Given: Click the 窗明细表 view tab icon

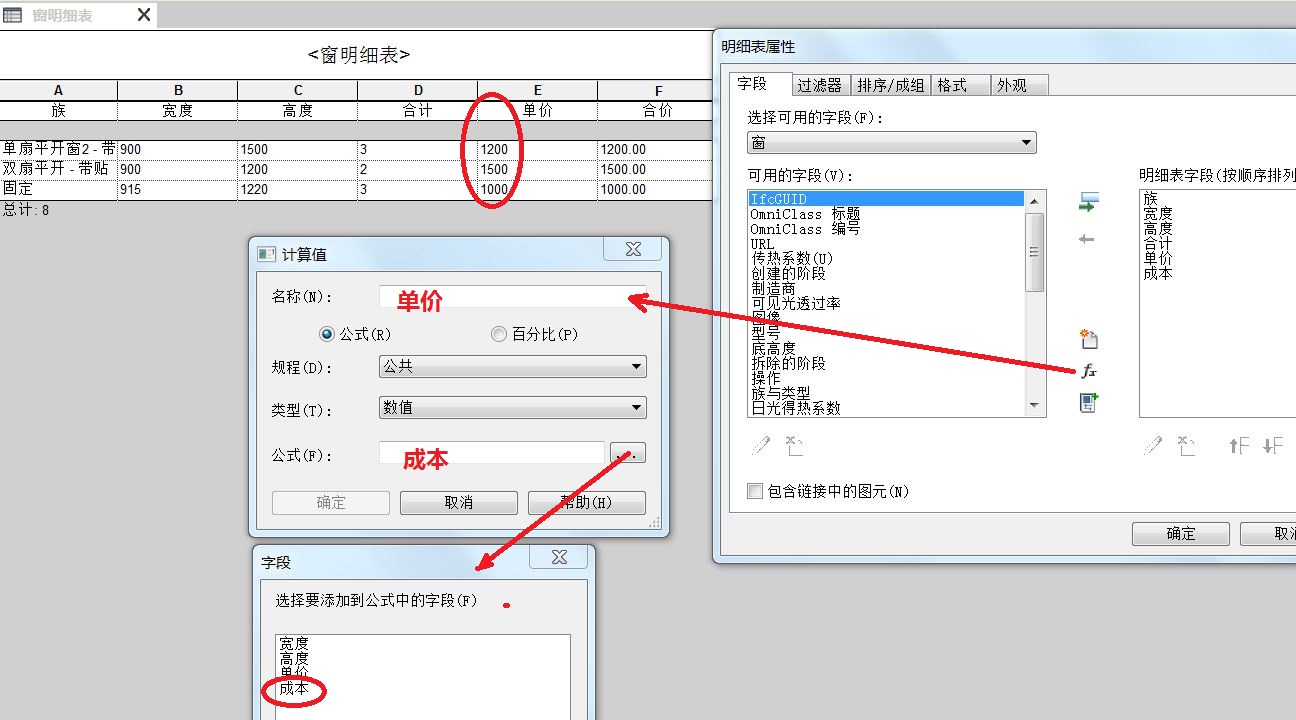Looking at the screenshot, I should [x=13, y=15].
